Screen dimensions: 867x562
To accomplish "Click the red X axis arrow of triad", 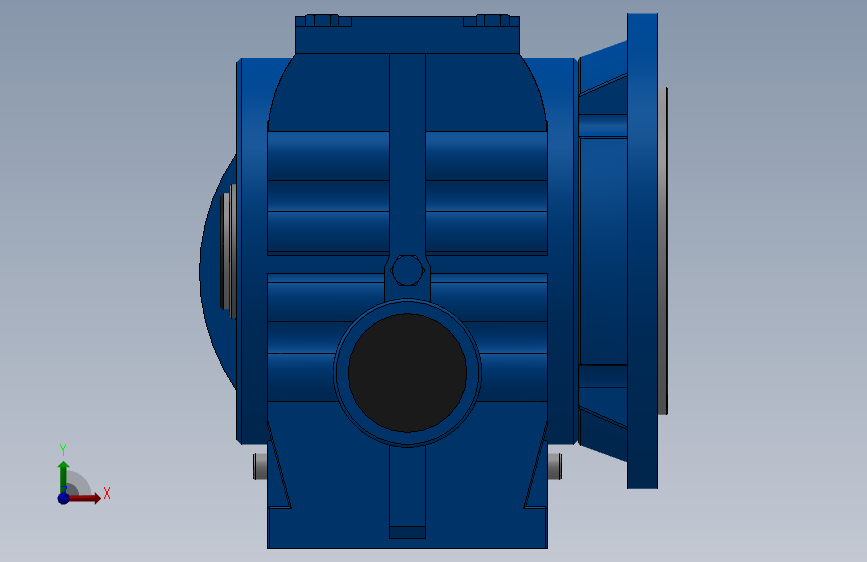I will pos(84,498).
